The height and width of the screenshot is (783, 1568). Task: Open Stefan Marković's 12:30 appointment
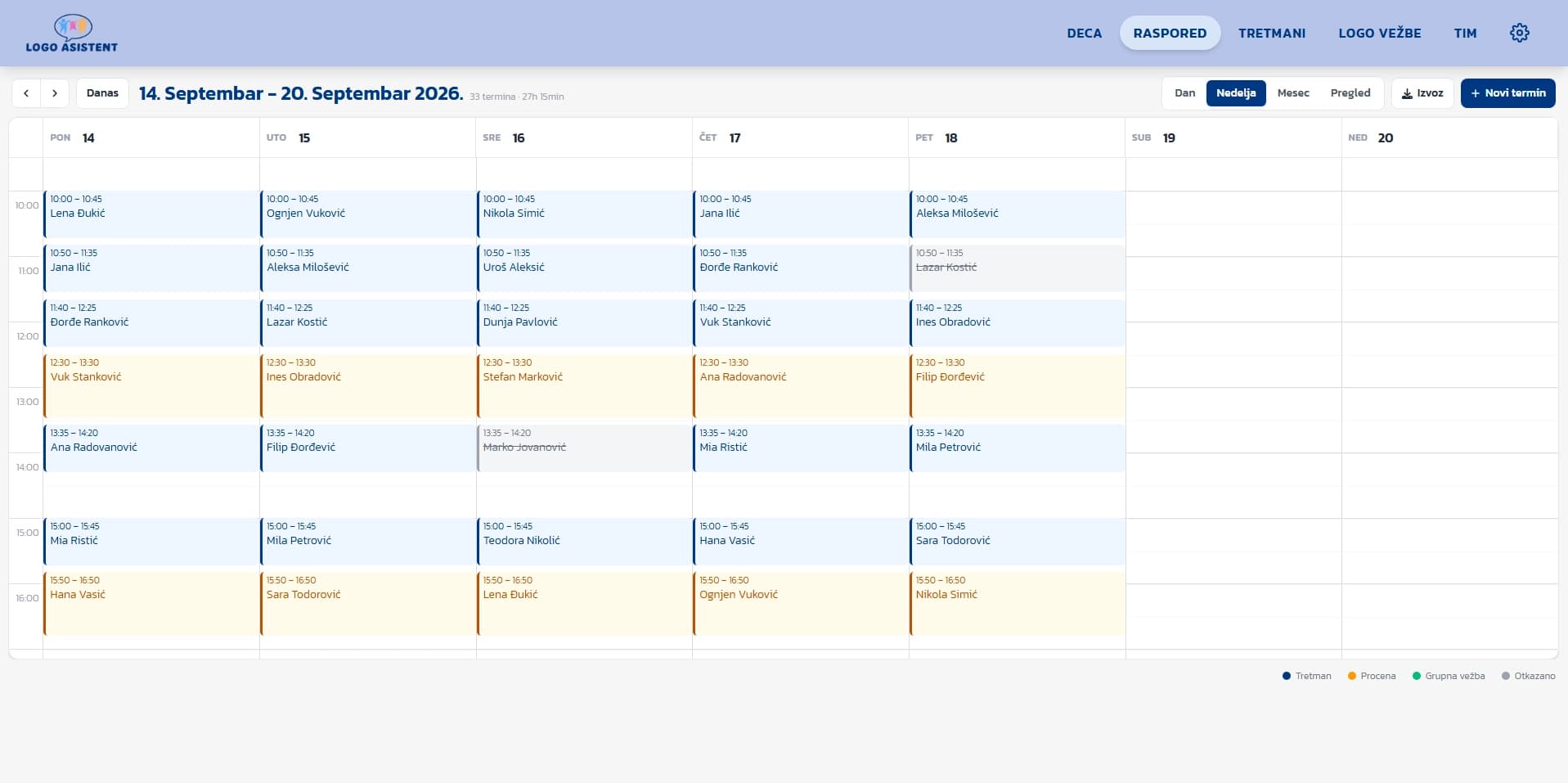click(584, 386)
